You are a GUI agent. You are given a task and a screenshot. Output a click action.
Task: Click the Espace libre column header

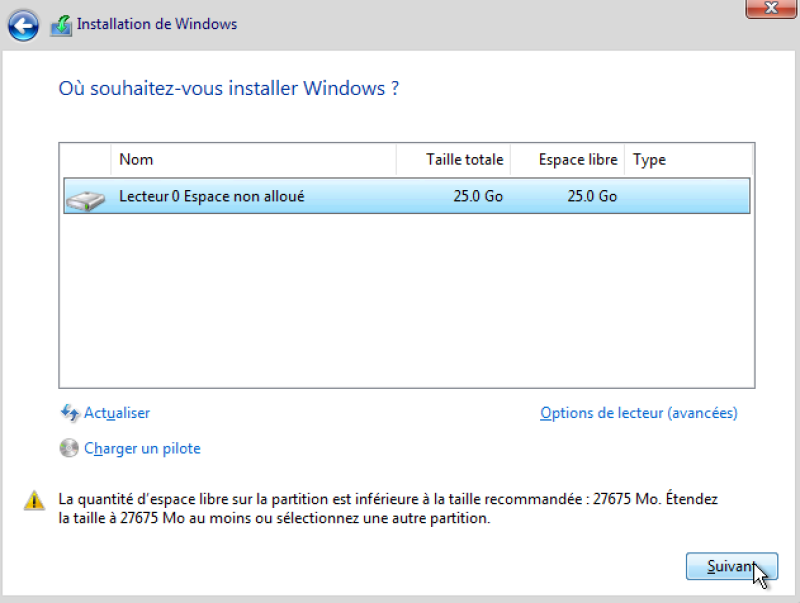click(x=567, y=160)
